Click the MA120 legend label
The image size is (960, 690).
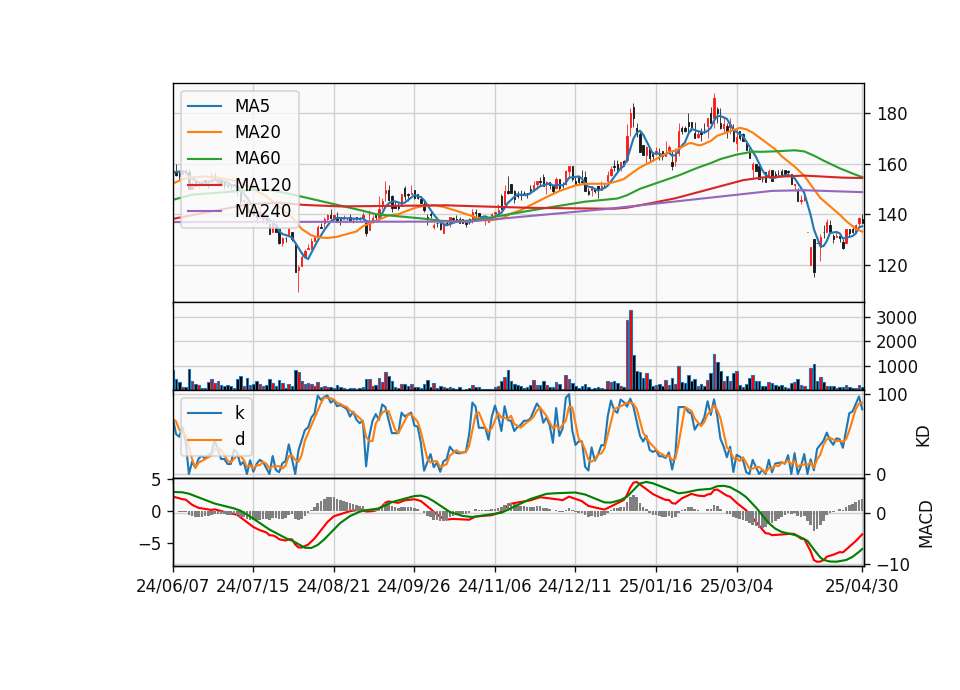point(263,184)
